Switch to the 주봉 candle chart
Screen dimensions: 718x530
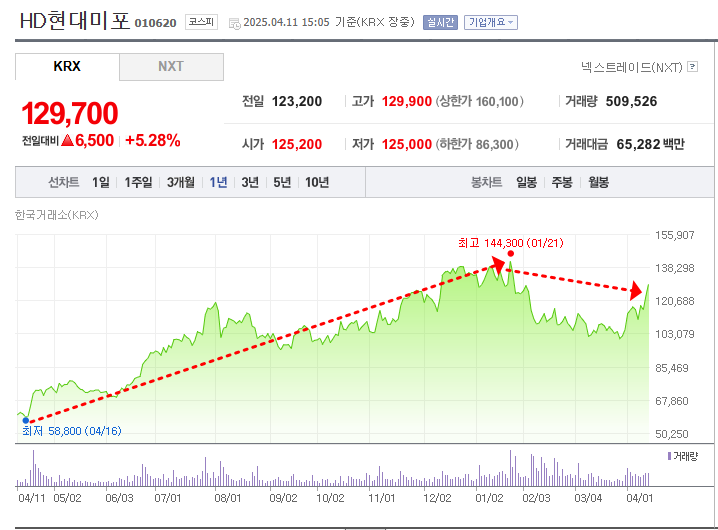click(x=562, y=182)
